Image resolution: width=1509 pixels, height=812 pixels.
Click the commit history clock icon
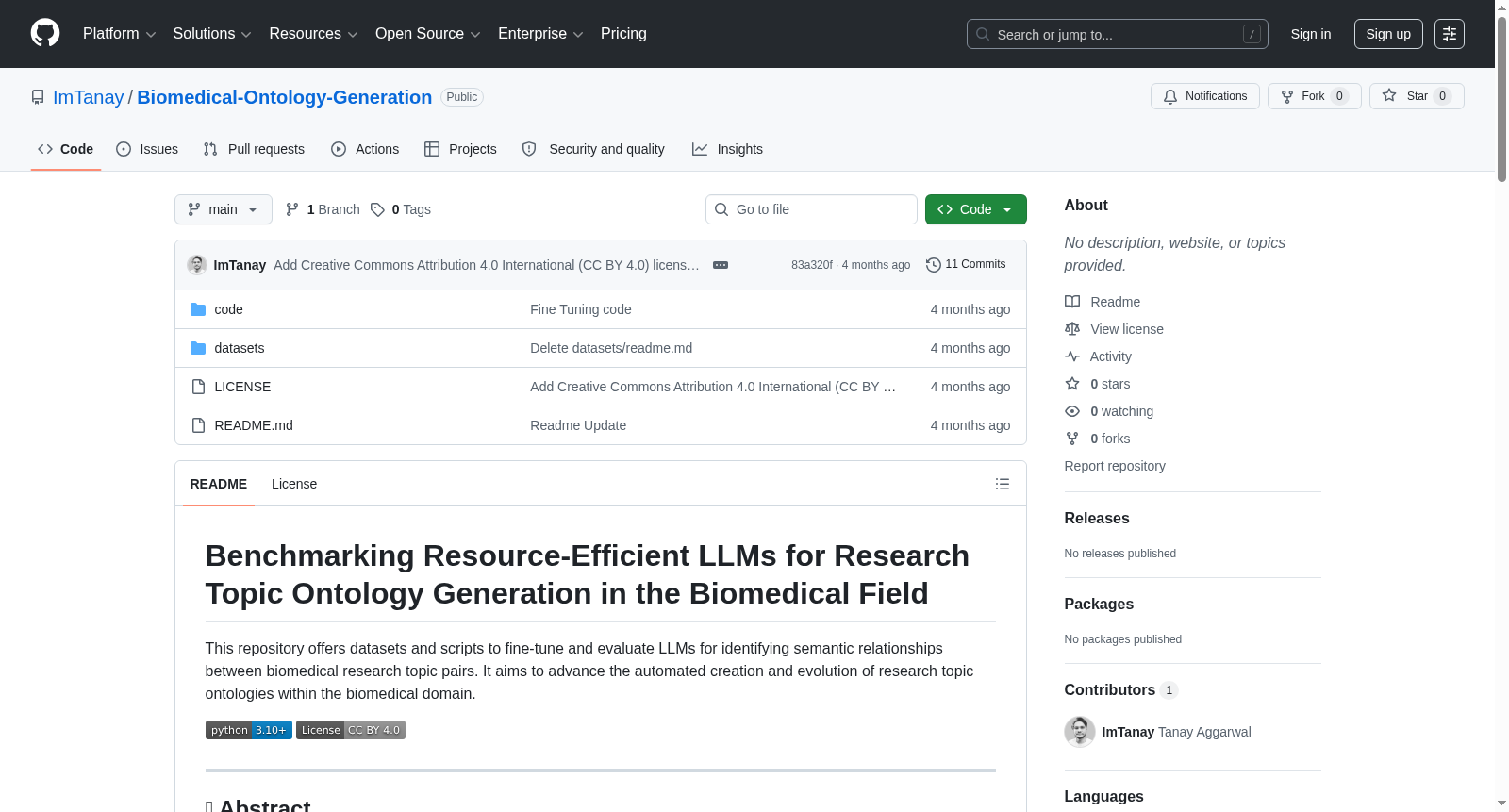934,265
